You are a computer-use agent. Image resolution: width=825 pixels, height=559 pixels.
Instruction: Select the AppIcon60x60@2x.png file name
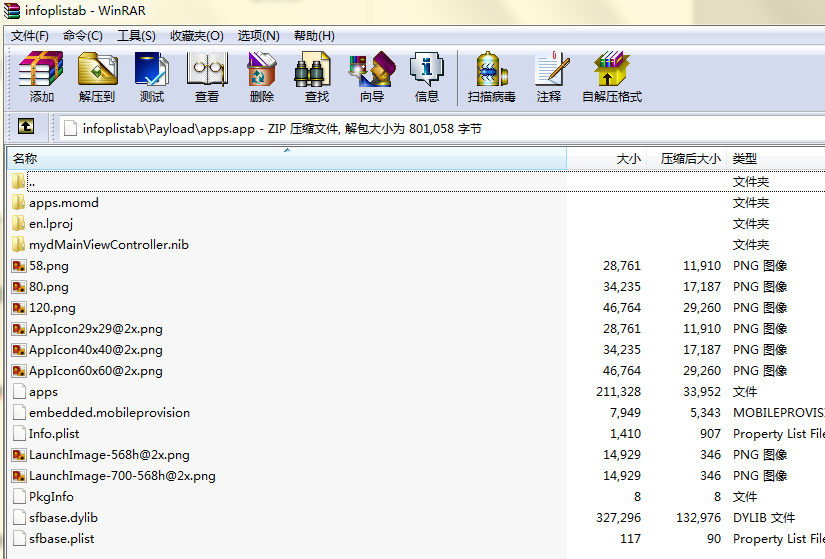pos(96,371)
